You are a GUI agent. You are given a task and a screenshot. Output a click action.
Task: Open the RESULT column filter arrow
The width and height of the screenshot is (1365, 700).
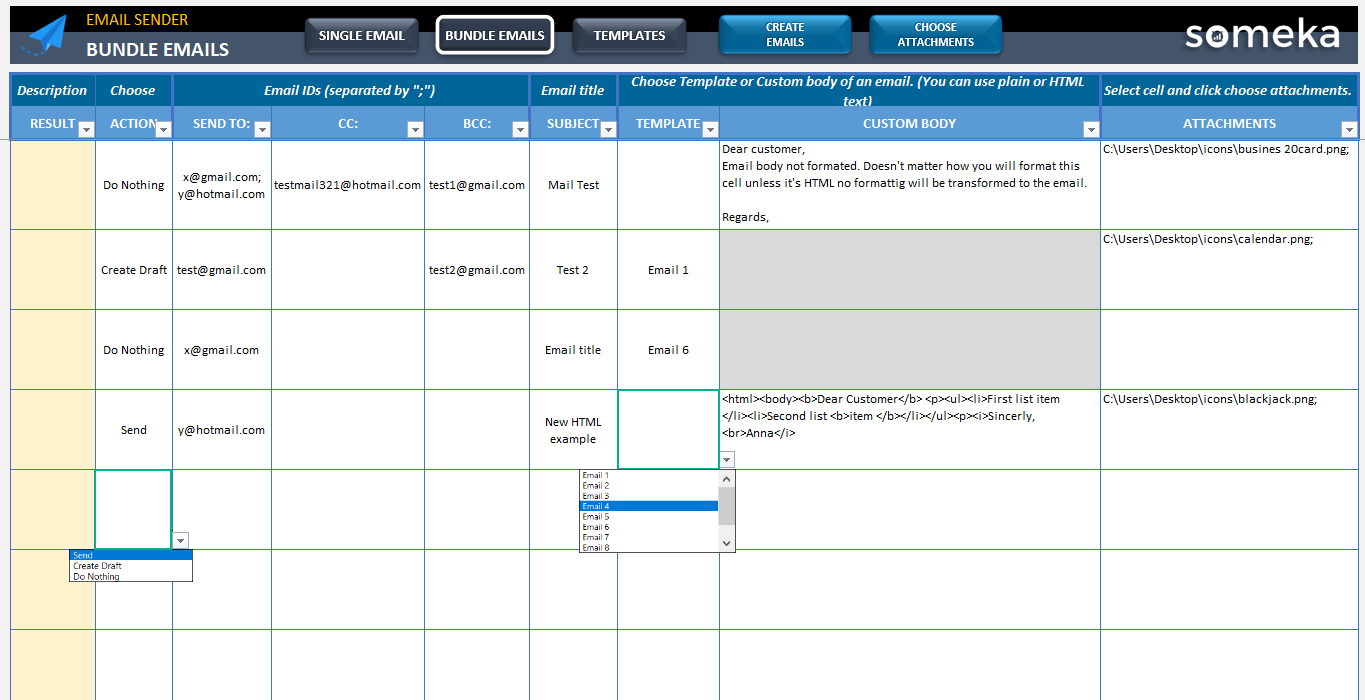[x=86, y=129]
